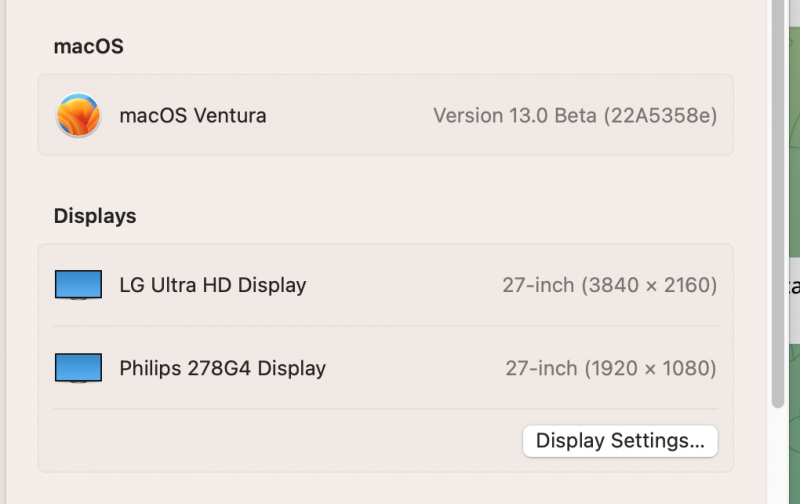Click the 27-inch size text in the Philips row
The image size is (800, 504).
tap(540, 368)
